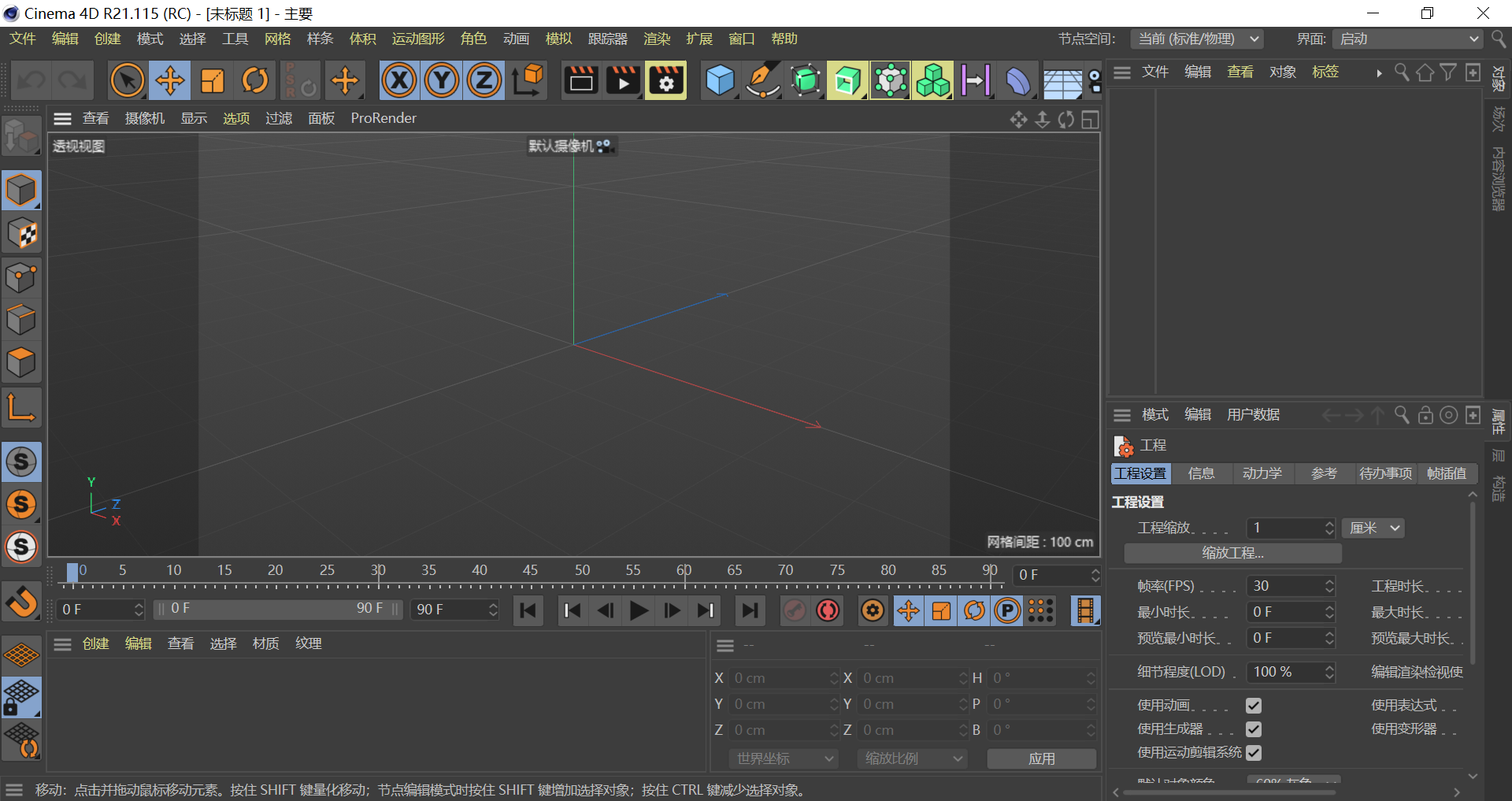
Task: Disable the 使用生成器 checkbox
Action: pyautogui.click(x=1254, y=729)
